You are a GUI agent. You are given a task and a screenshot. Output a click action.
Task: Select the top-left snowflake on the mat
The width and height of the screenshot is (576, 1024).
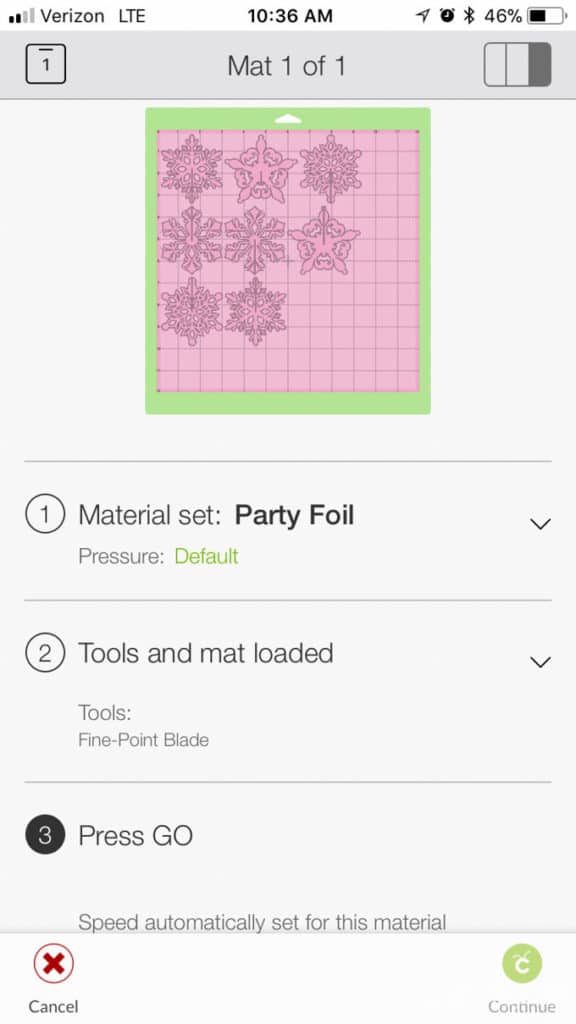tap(192, 168)
